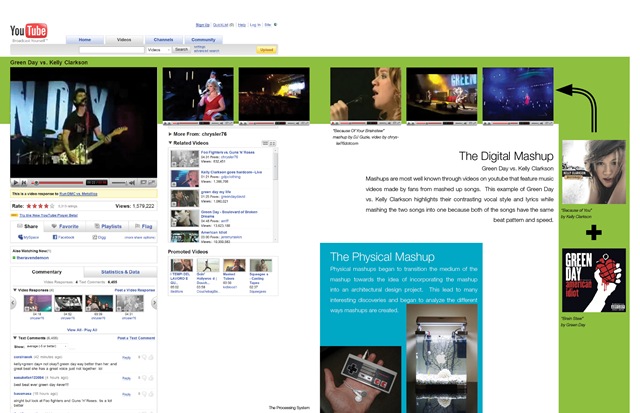Focus the YouTube search input field

pyautogui.click(x=111, y=50)
